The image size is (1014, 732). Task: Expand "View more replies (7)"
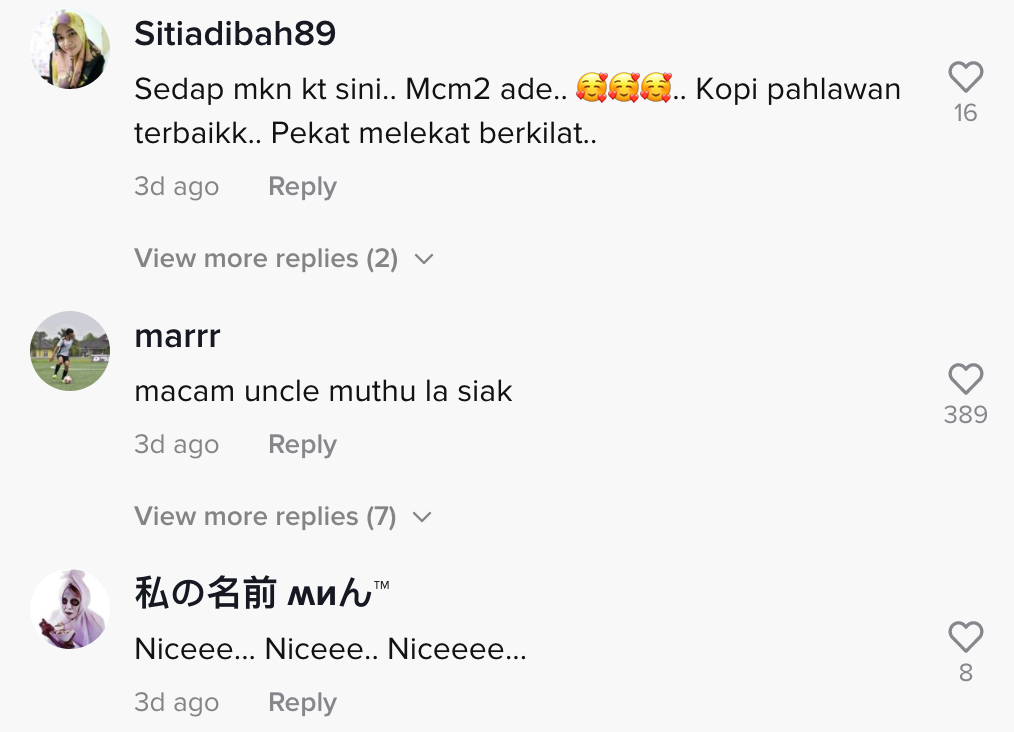[266, 517]
